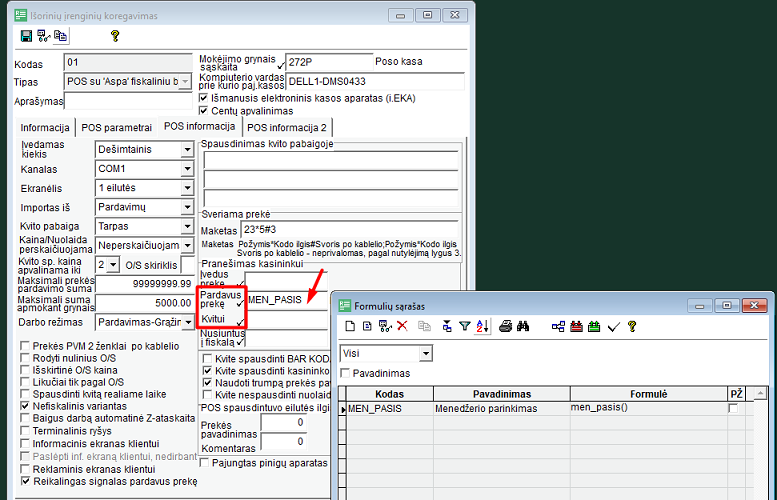The width and height of the screenshot is (777, 500).
Task: Click the lookup checkmark beside Kvitui
Action: 240,322
